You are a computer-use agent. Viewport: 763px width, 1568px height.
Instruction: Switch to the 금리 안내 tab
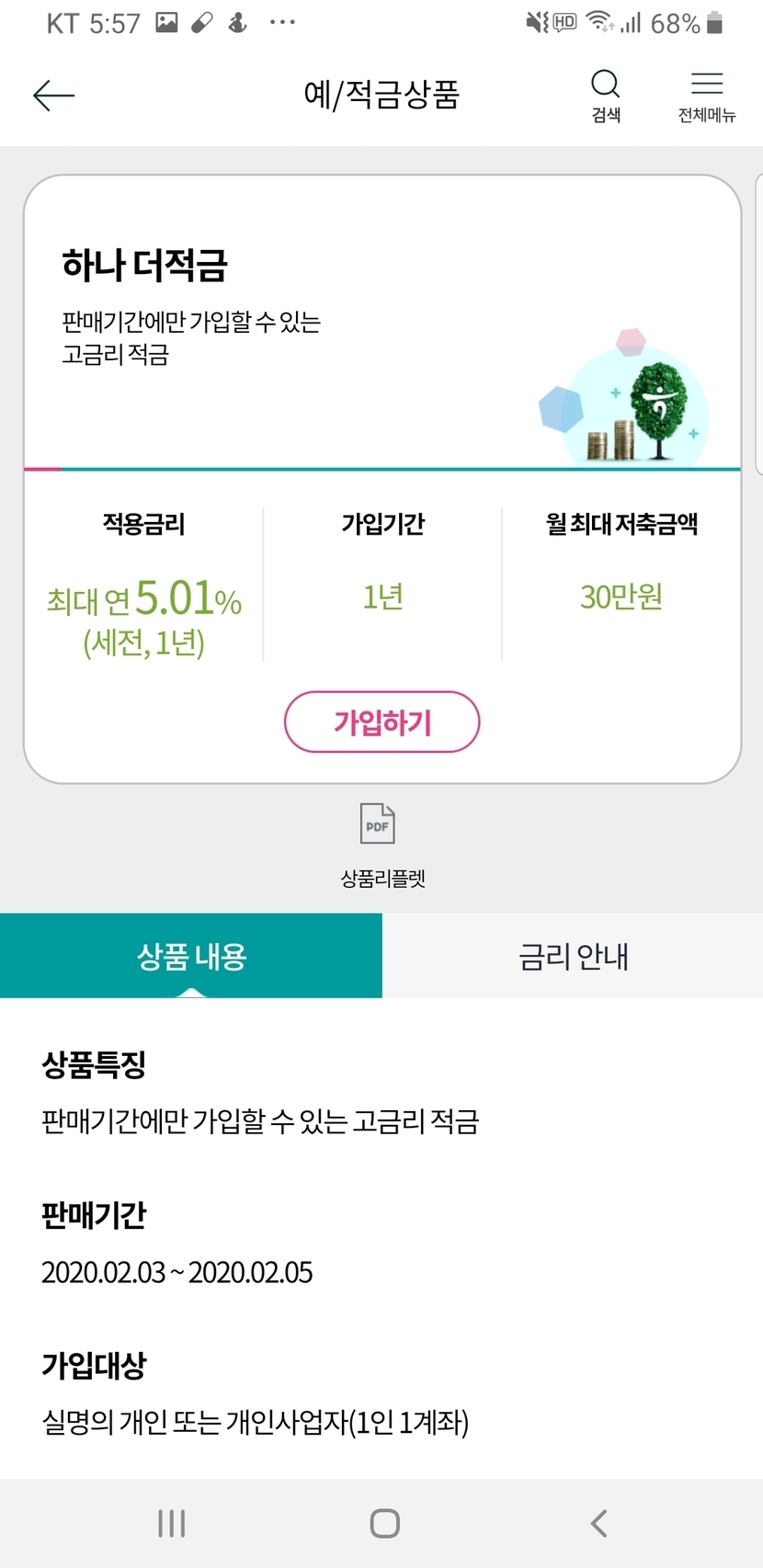(x=573, y=956)
